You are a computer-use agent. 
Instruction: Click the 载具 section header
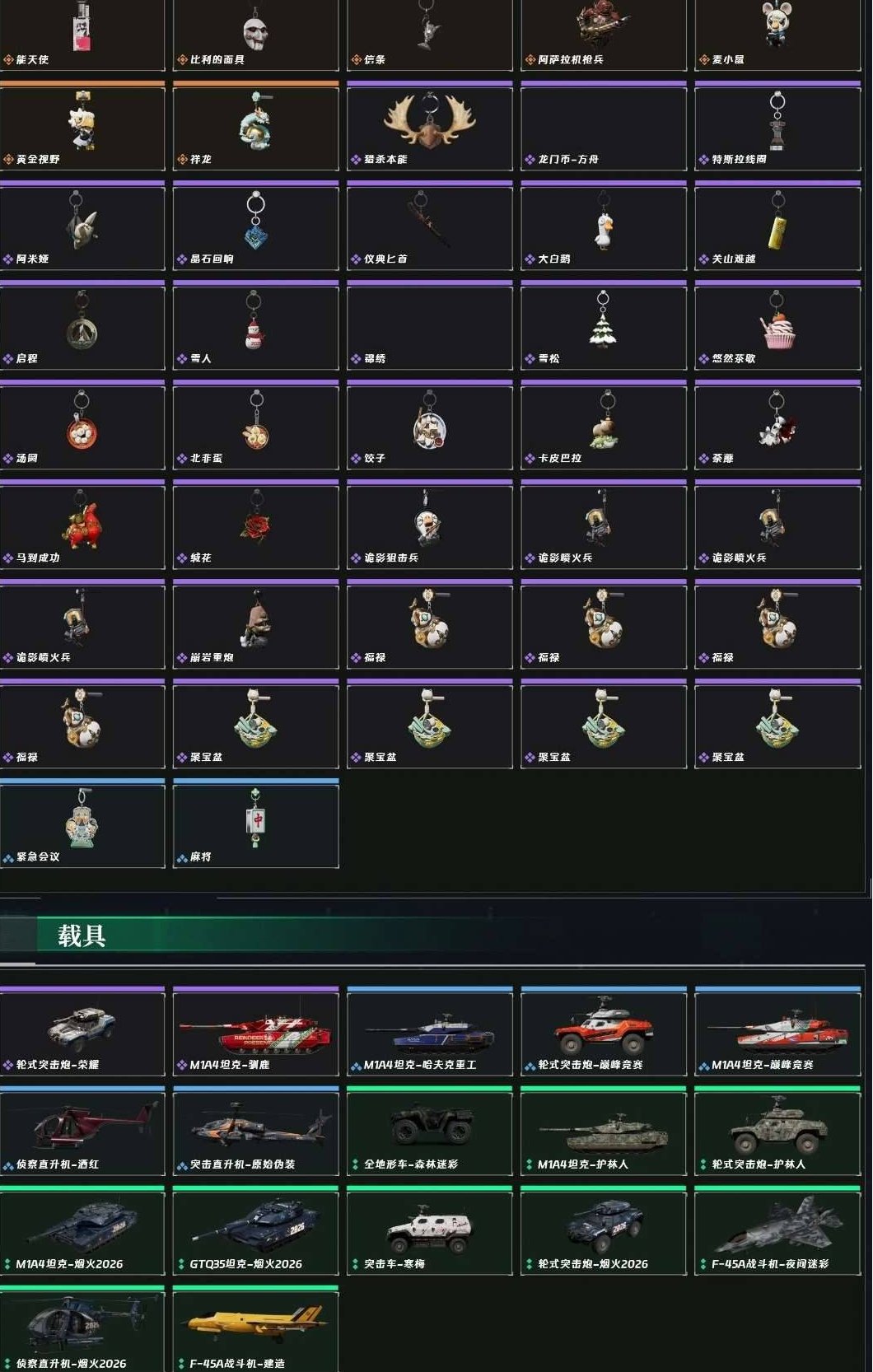[82, 936]
